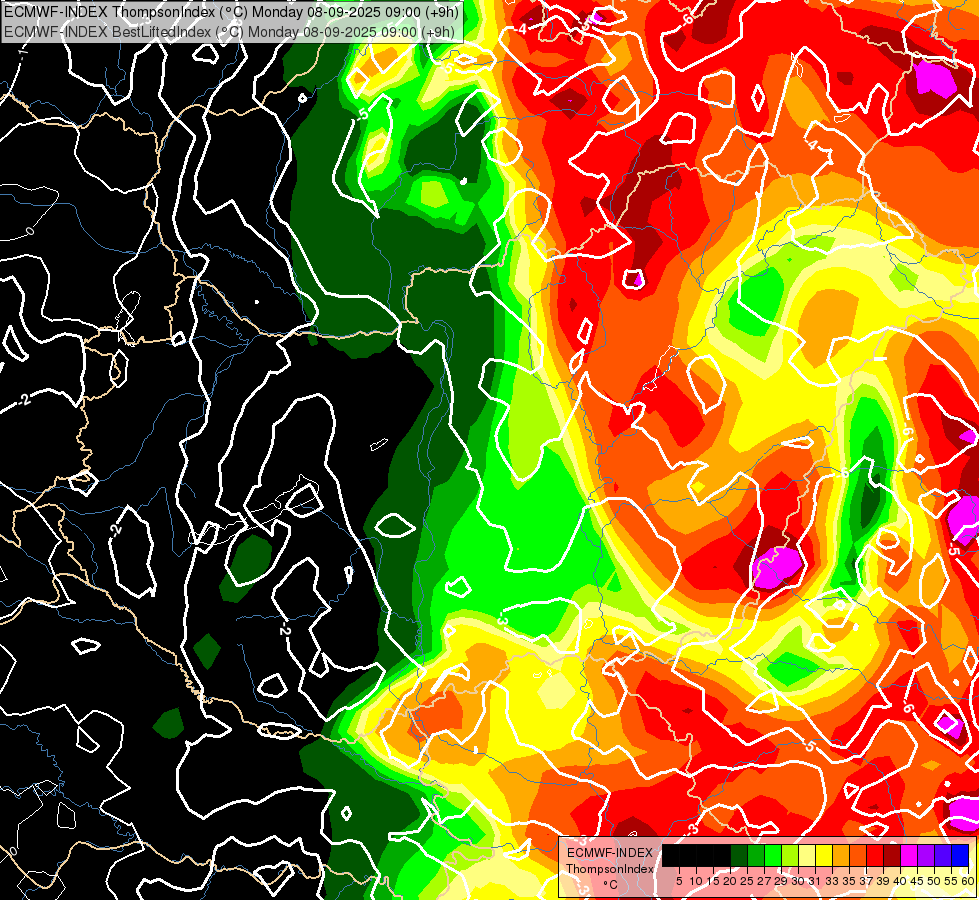
Task: Click the legend tick label 20
Action: 730,881
